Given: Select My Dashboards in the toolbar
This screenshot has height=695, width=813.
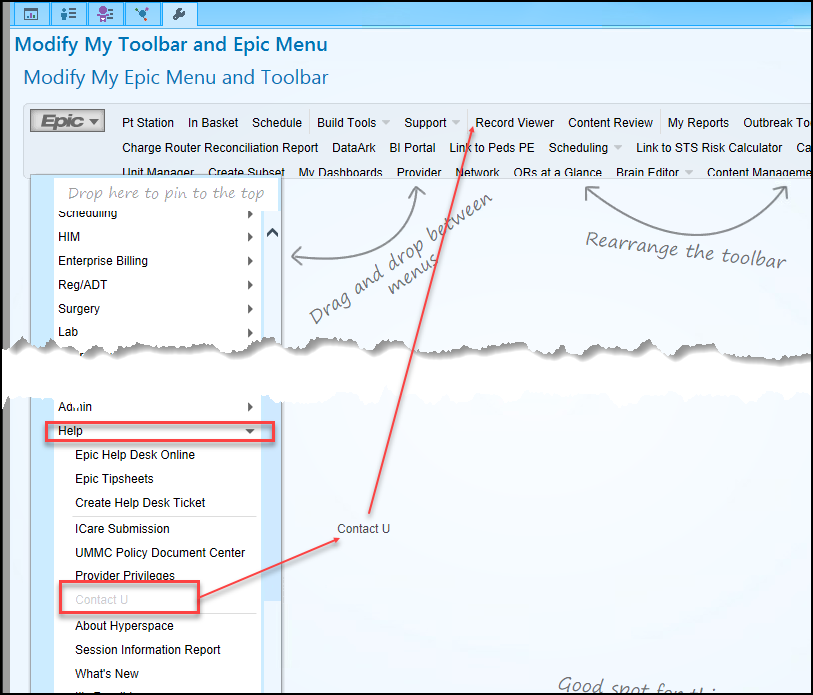Looking at the screenshot, I should (340, 172).
